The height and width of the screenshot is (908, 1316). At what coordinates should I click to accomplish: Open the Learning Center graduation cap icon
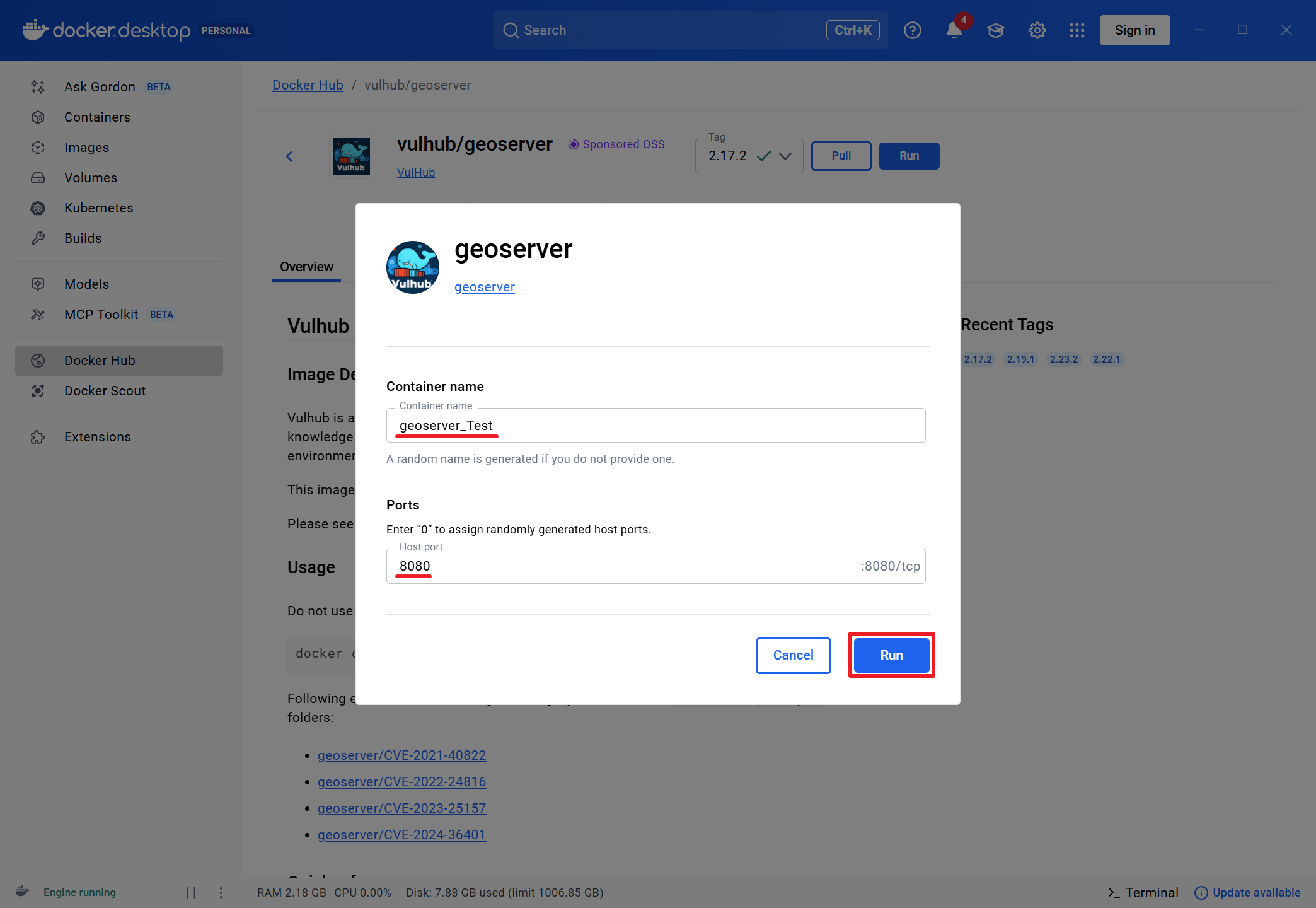click(995, 30)
